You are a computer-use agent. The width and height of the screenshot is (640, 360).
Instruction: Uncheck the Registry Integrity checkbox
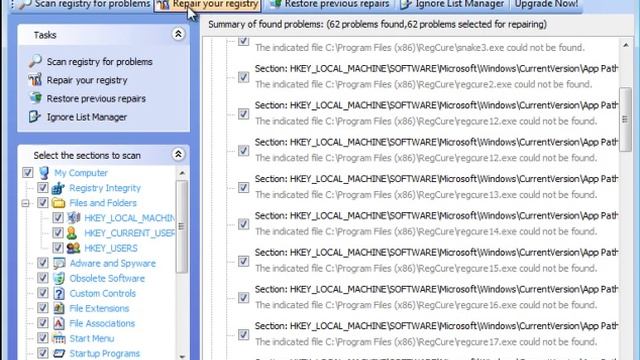click(x=42, y=187)
